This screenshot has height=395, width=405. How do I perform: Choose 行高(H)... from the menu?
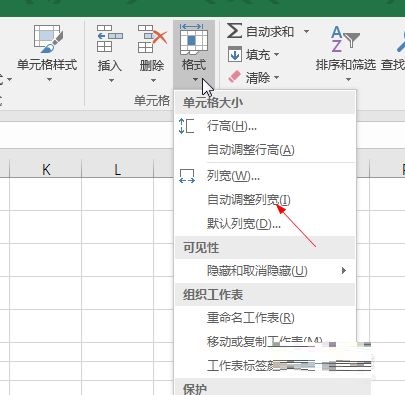pos(265,126)
